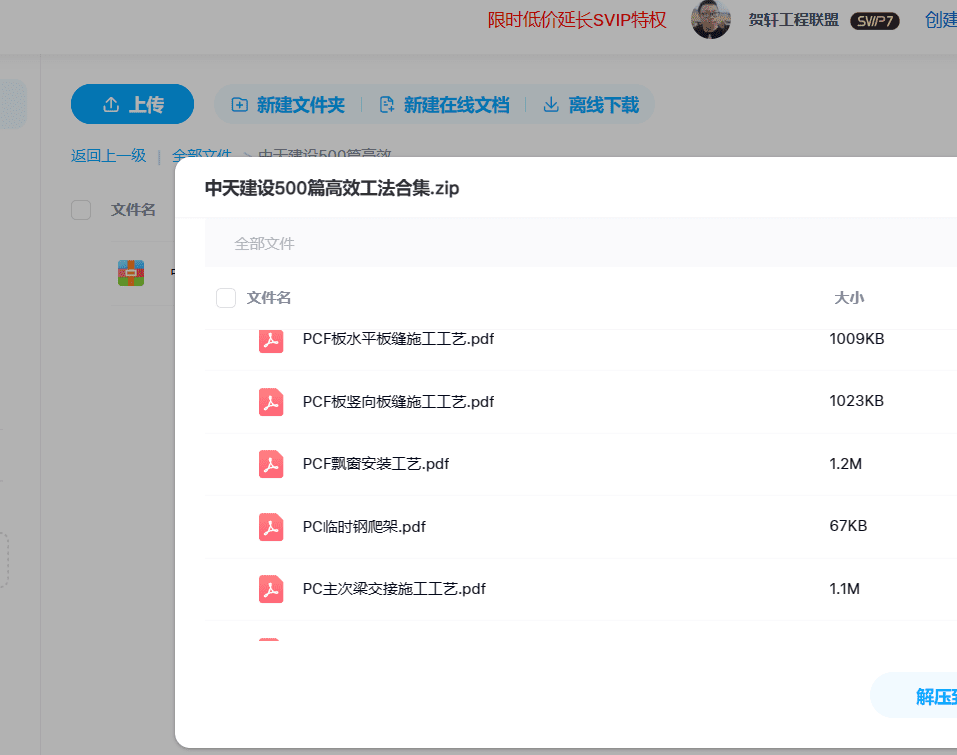Select file PCF板水平板缝施工工艺.pdf
The width and height of the screenshot is (957, 755).
(398, 339)
